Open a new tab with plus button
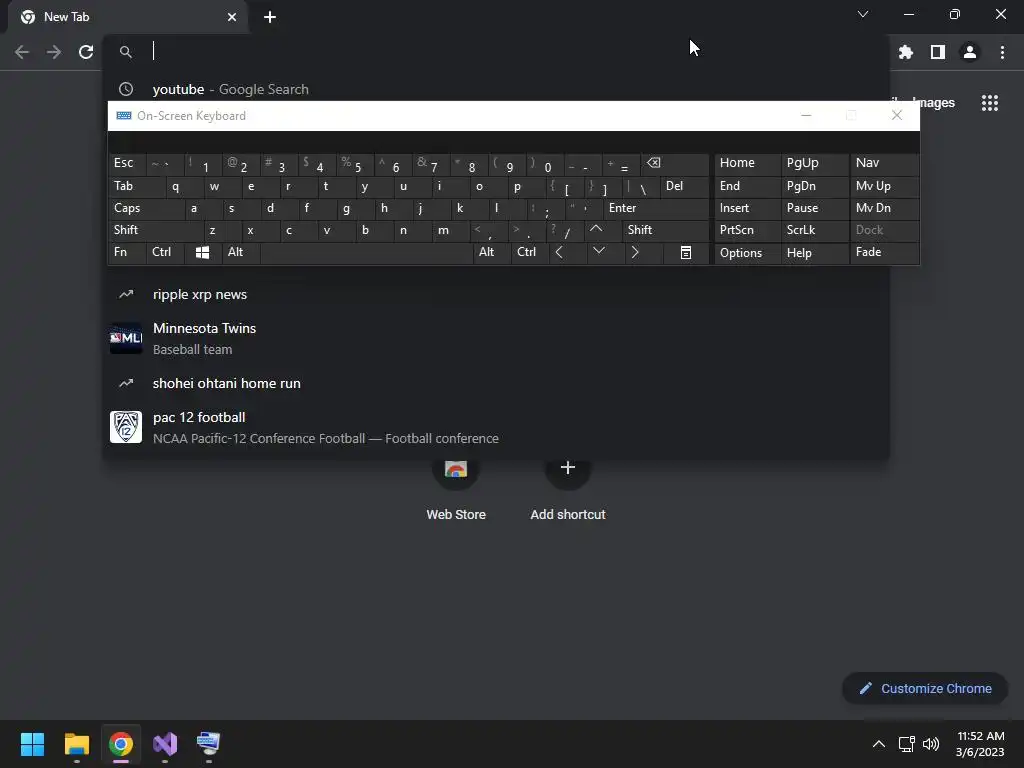Image resolution: width=1024 pixels, height=768 pixels. point(270,17)
